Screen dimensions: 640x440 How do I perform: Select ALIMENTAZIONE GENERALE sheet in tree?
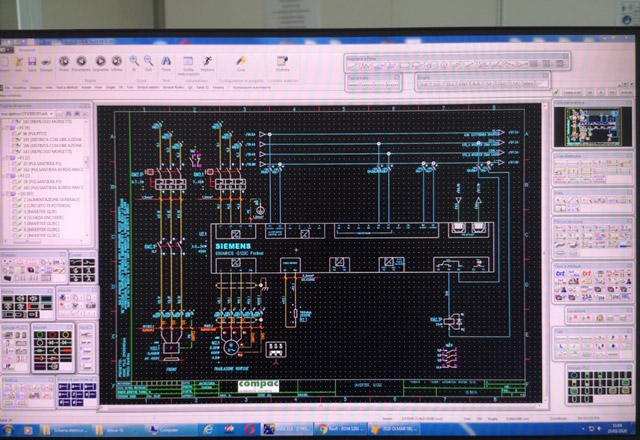50,200
